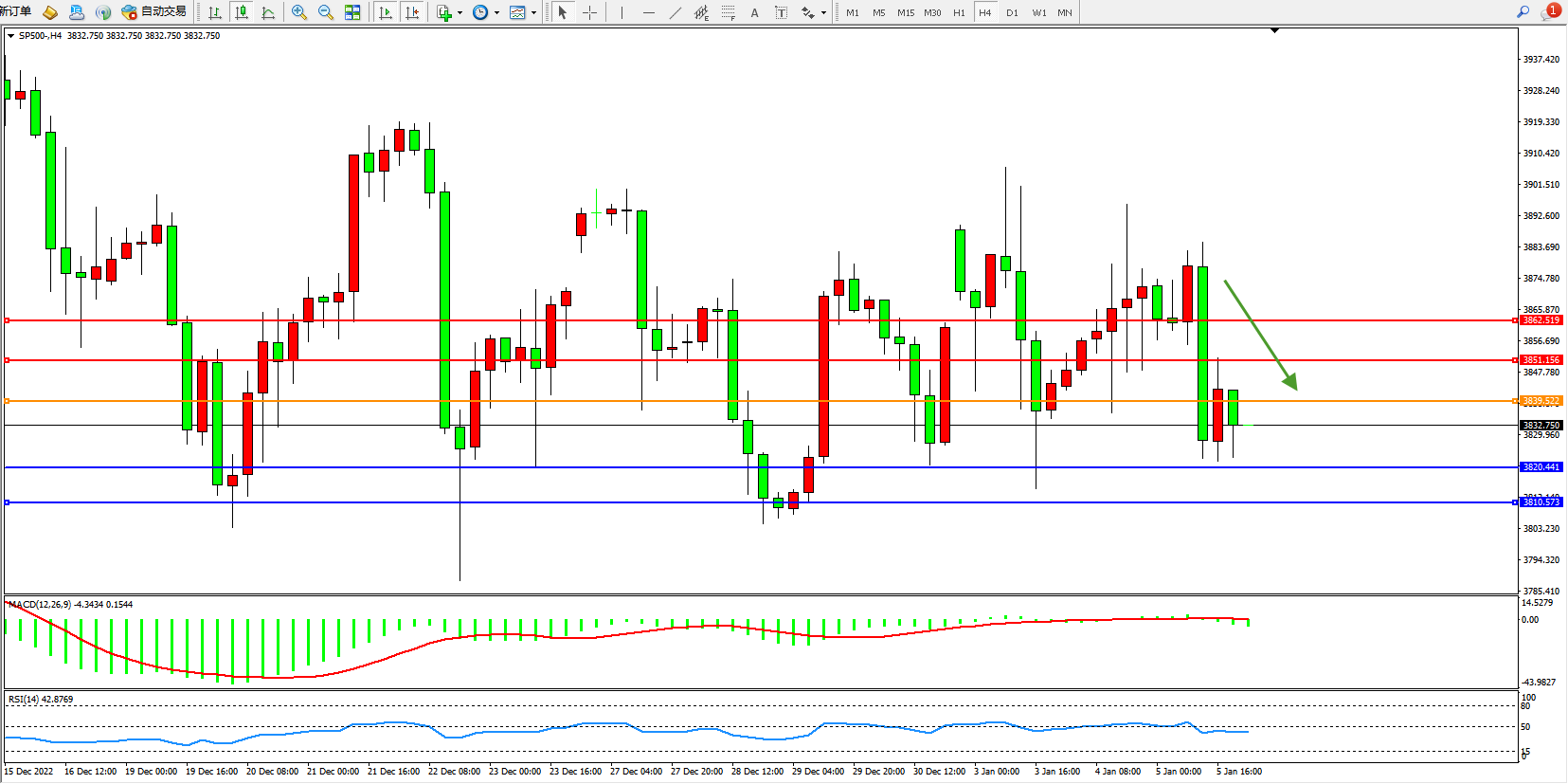This screenshot has height=784, width=1568.
Task: Switch to D1 timeframe
Action: (x=1012, y=12)
